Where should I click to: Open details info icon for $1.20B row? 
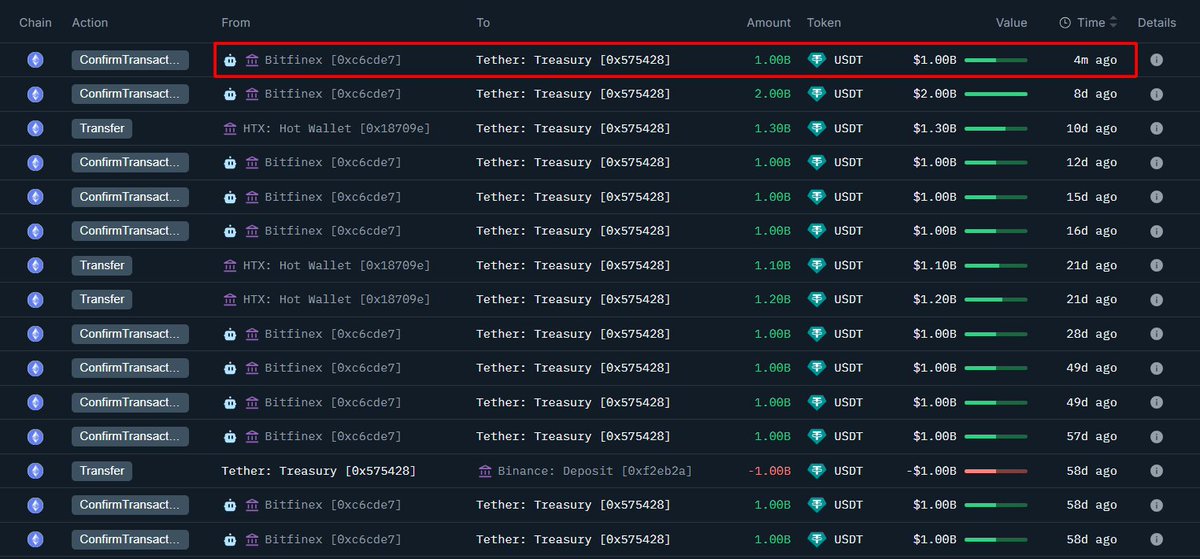coord(1156,299)
